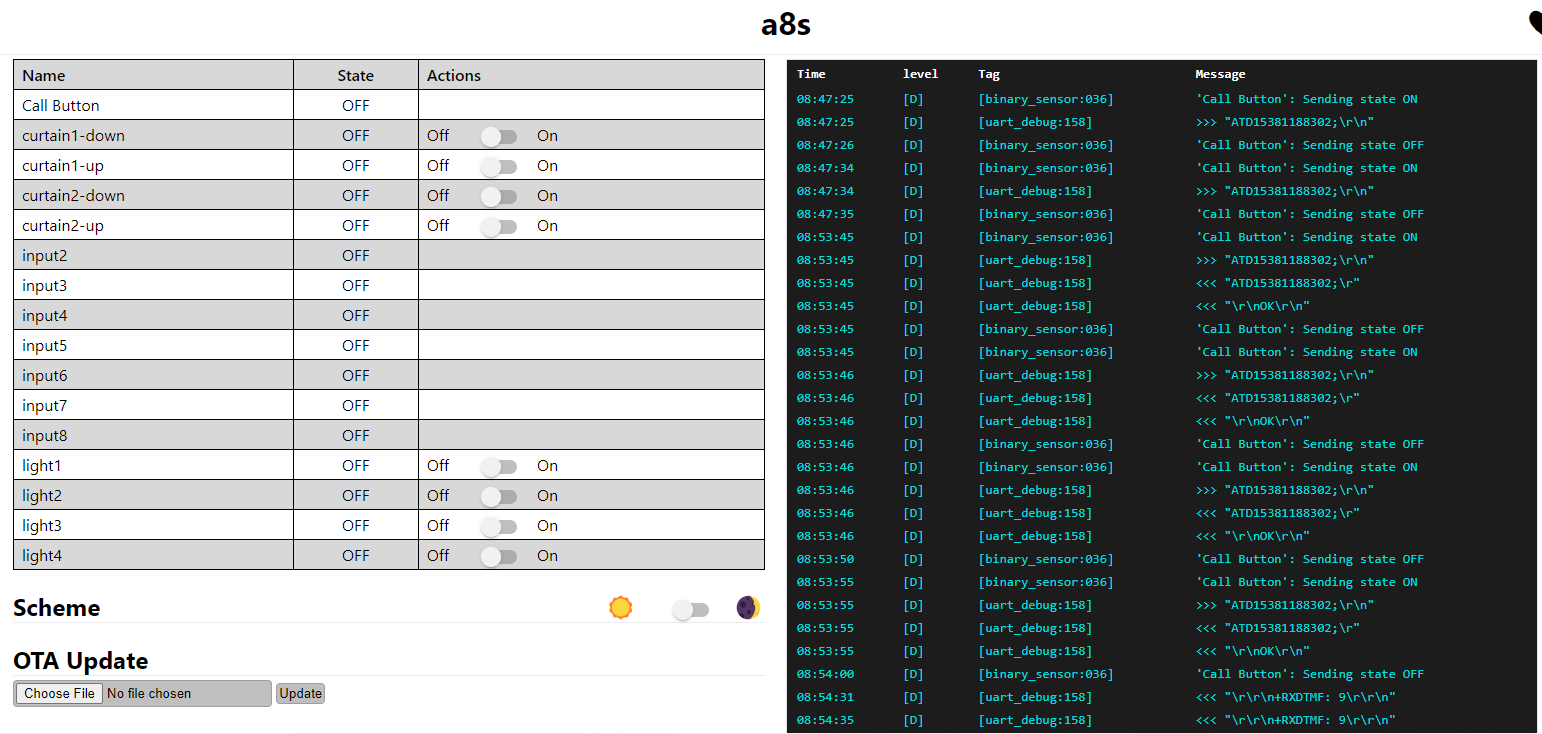Click the last RXDTMF log message
Image resolution: width=1542 pixels, height=734 pixels.
1295,720
